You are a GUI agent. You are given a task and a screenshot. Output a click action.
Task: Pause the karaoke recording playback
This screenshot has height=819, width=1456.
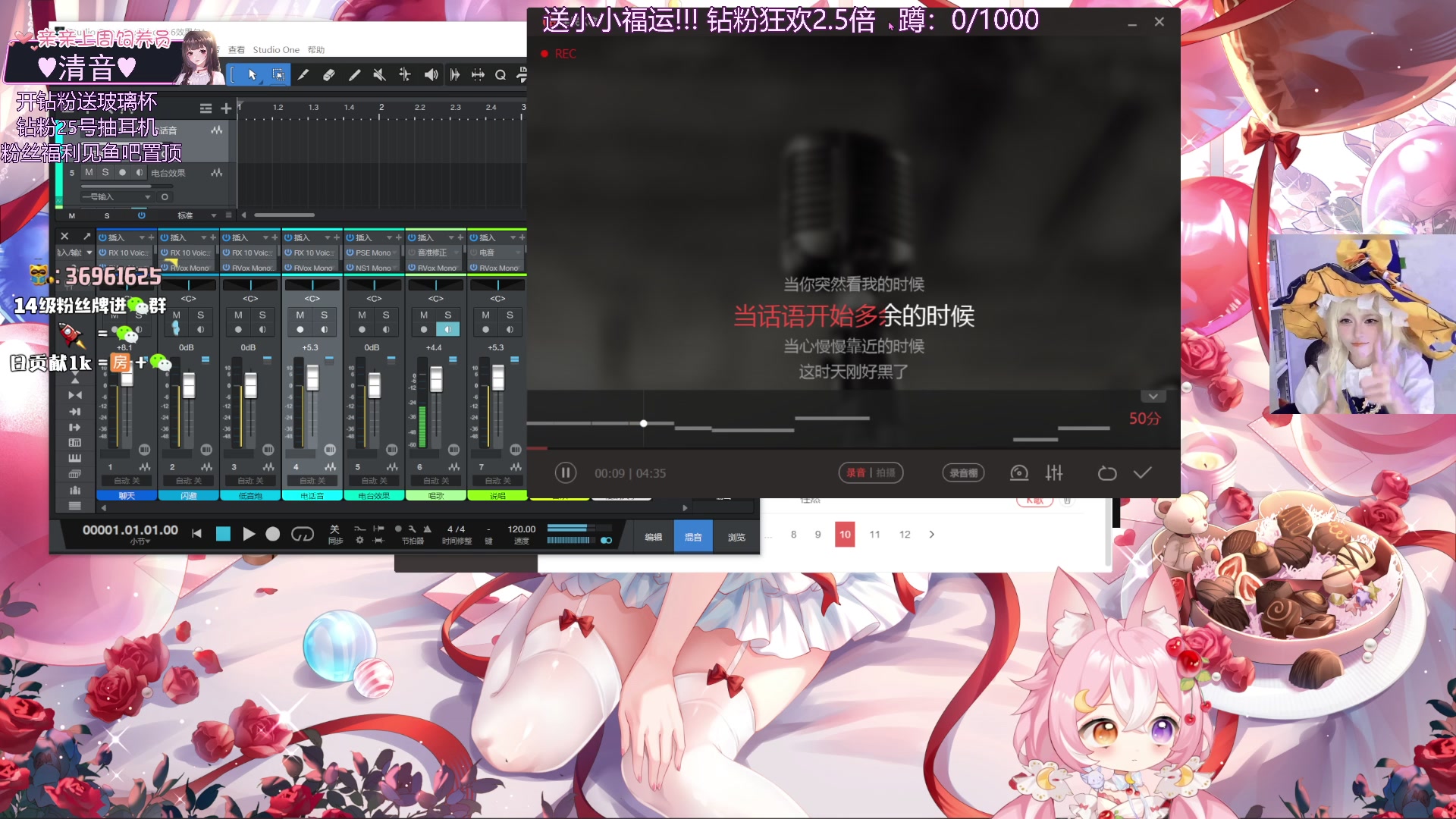click(x=565, y=473)
